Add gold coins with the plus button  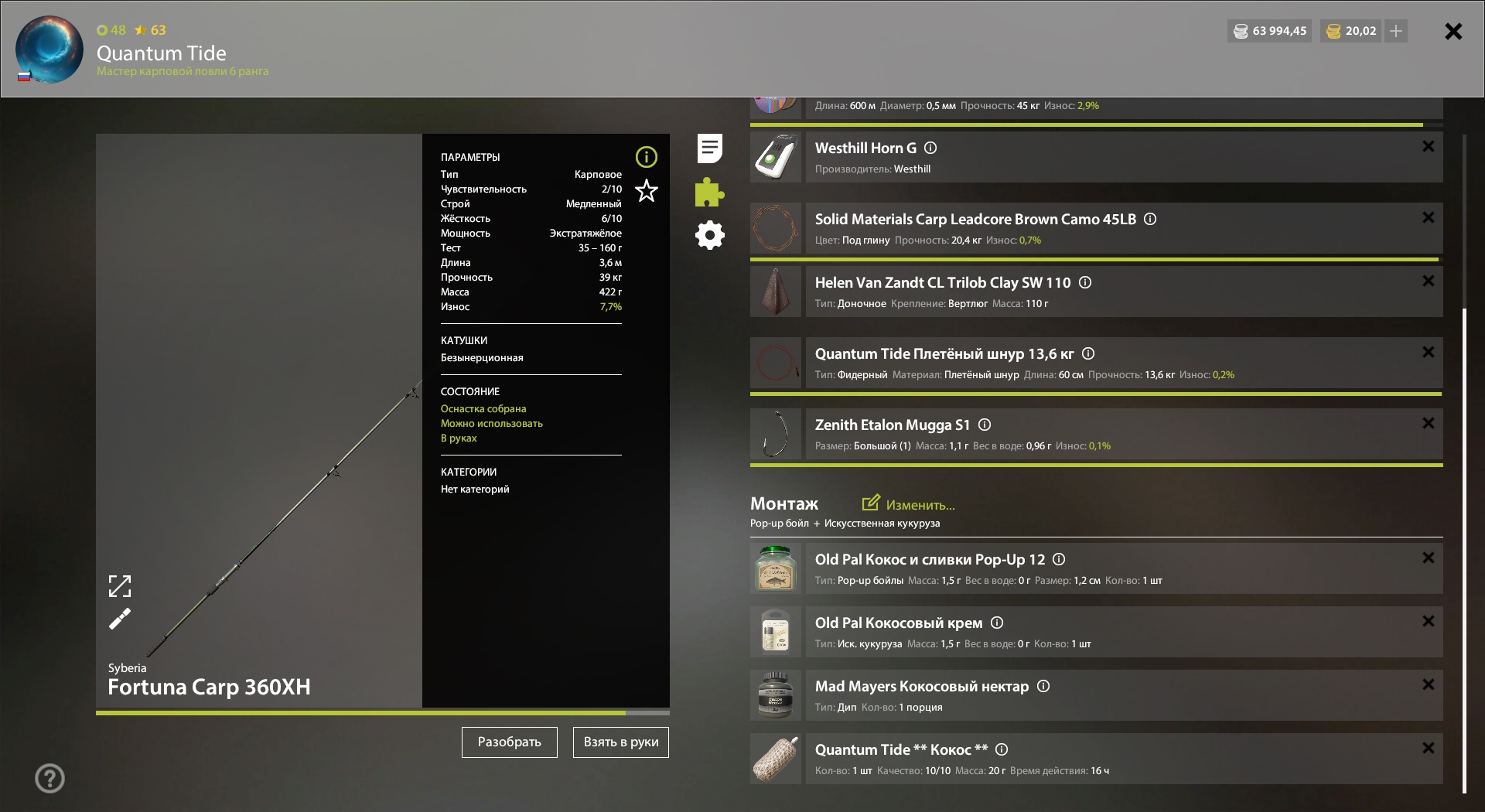[x=1396, y=31]
